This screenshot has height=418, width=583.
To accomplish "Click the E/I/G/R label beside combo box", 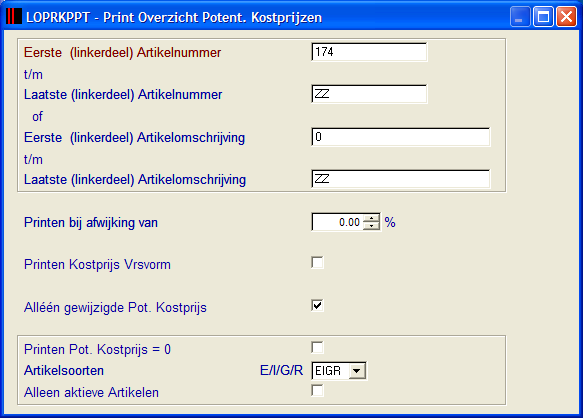I will 281,371.
